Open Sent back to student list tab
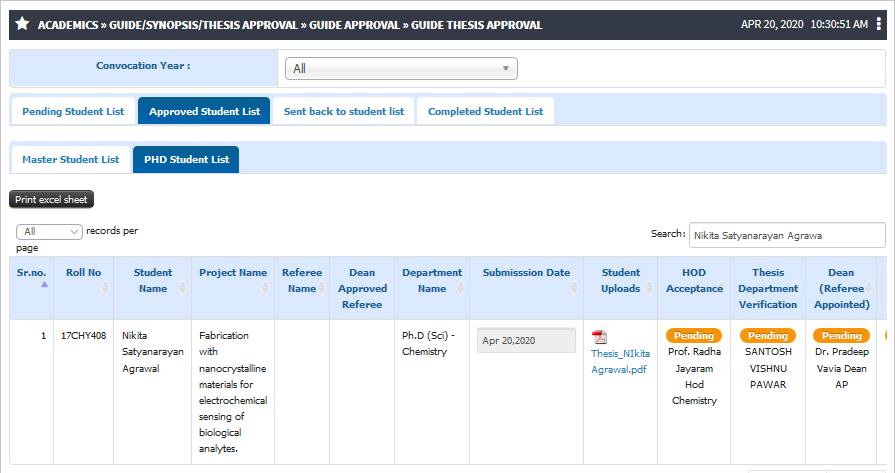The height and width of the screenshot is (473, 895). [344, 111]
